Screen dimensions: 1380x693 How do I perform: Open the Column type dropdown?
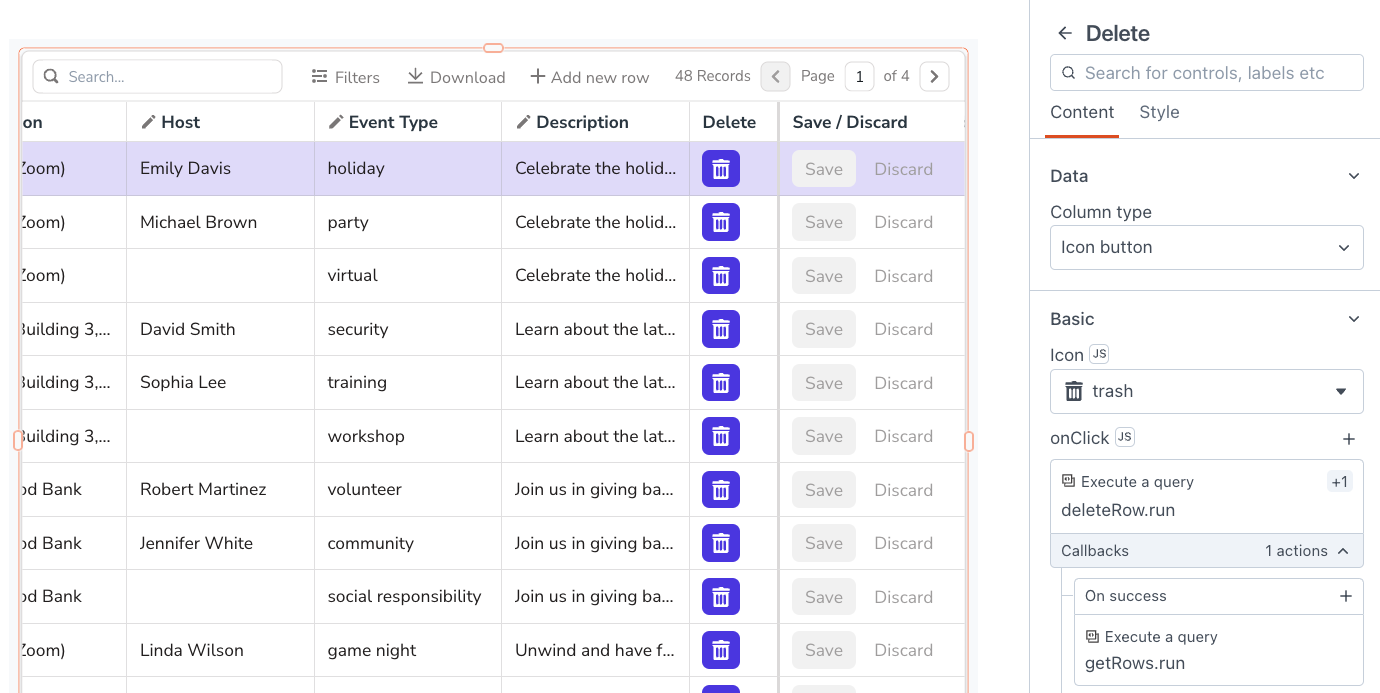(1206, 247)
